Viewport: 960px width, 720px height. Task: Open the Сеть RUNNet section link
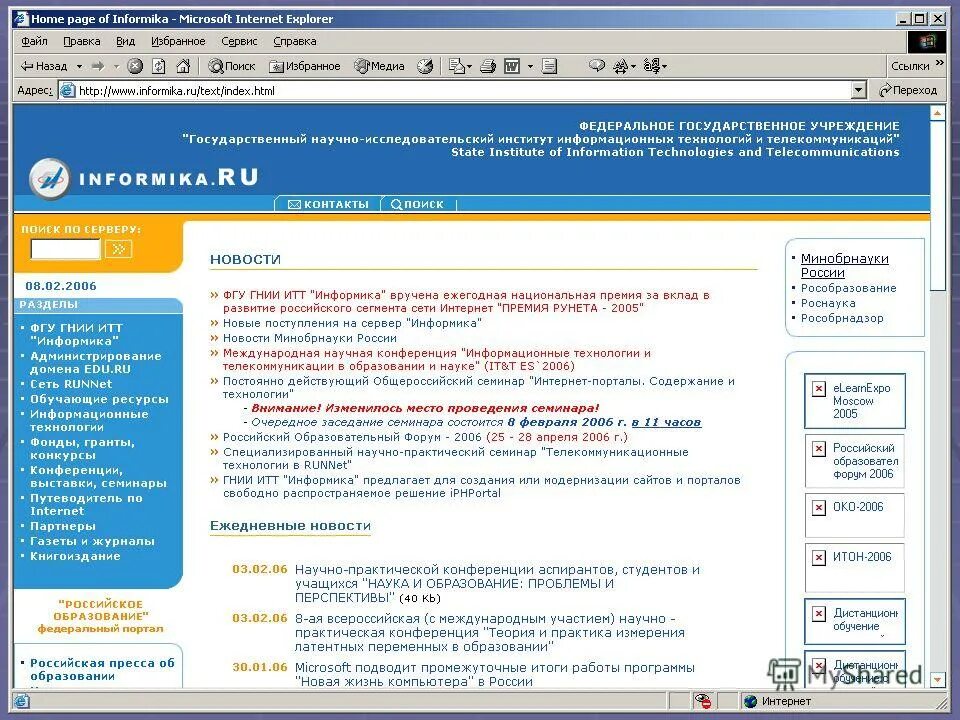coord(71,384)
